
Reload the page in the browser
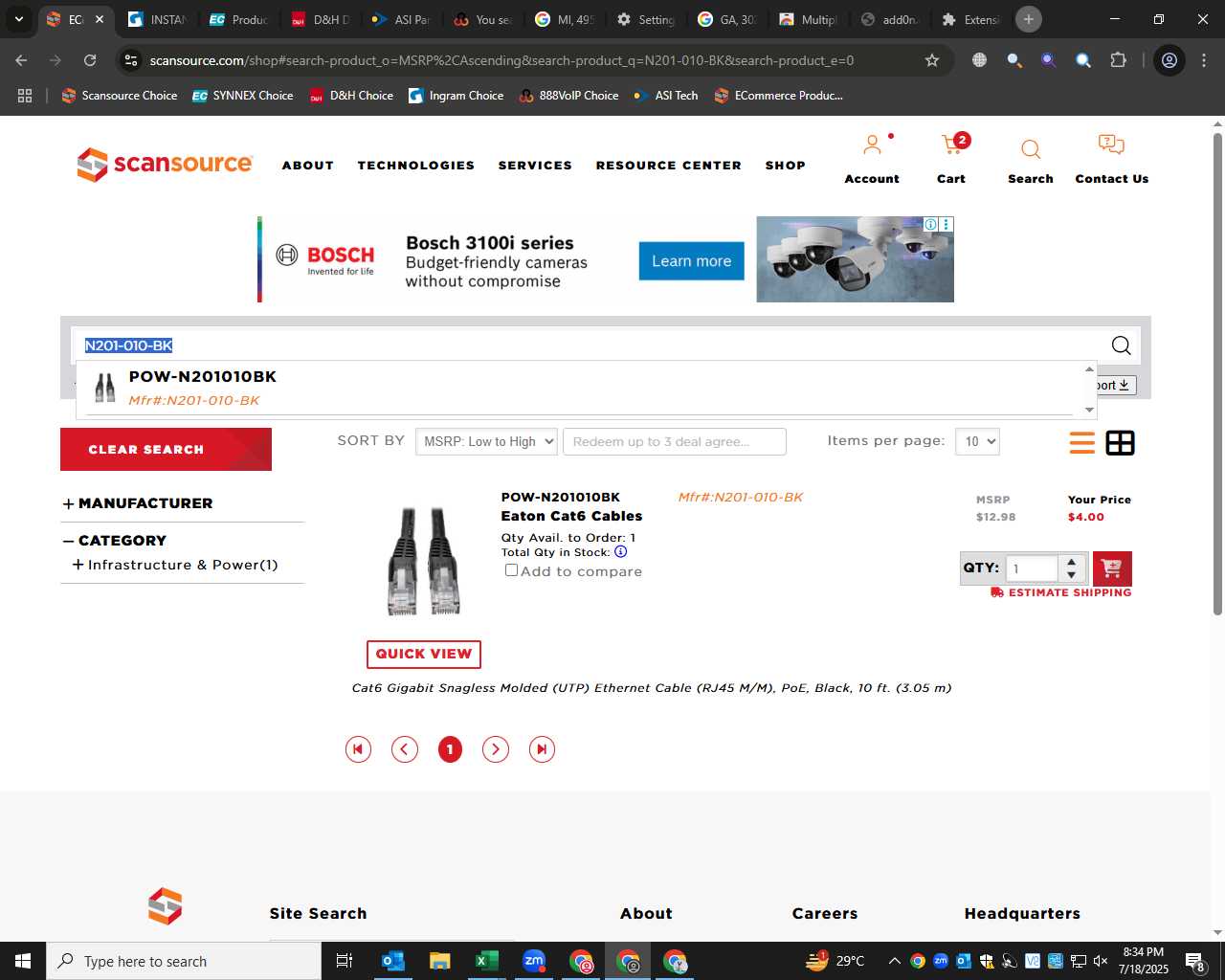click(90, 60)
